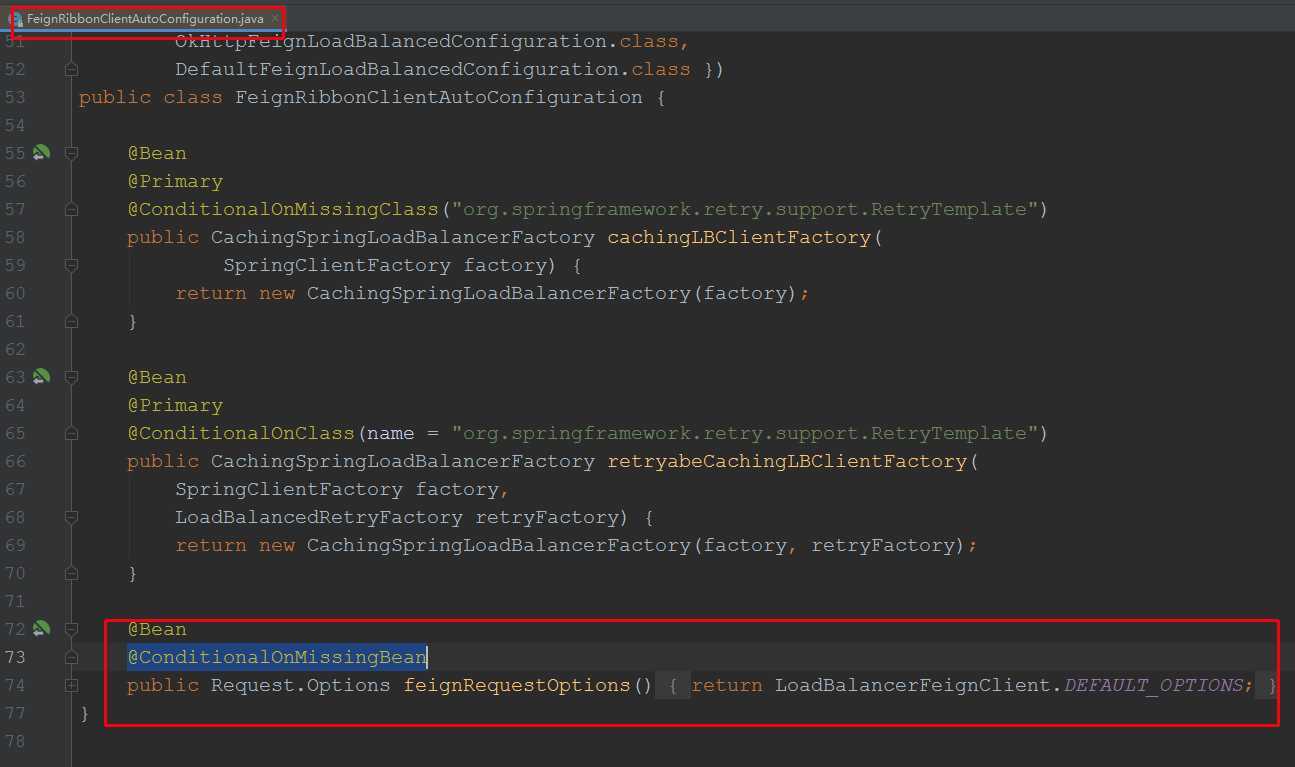This screenshot has height=767, width=1295.
Task: Click the fold marker on line 73
Action: coord(71,657)
